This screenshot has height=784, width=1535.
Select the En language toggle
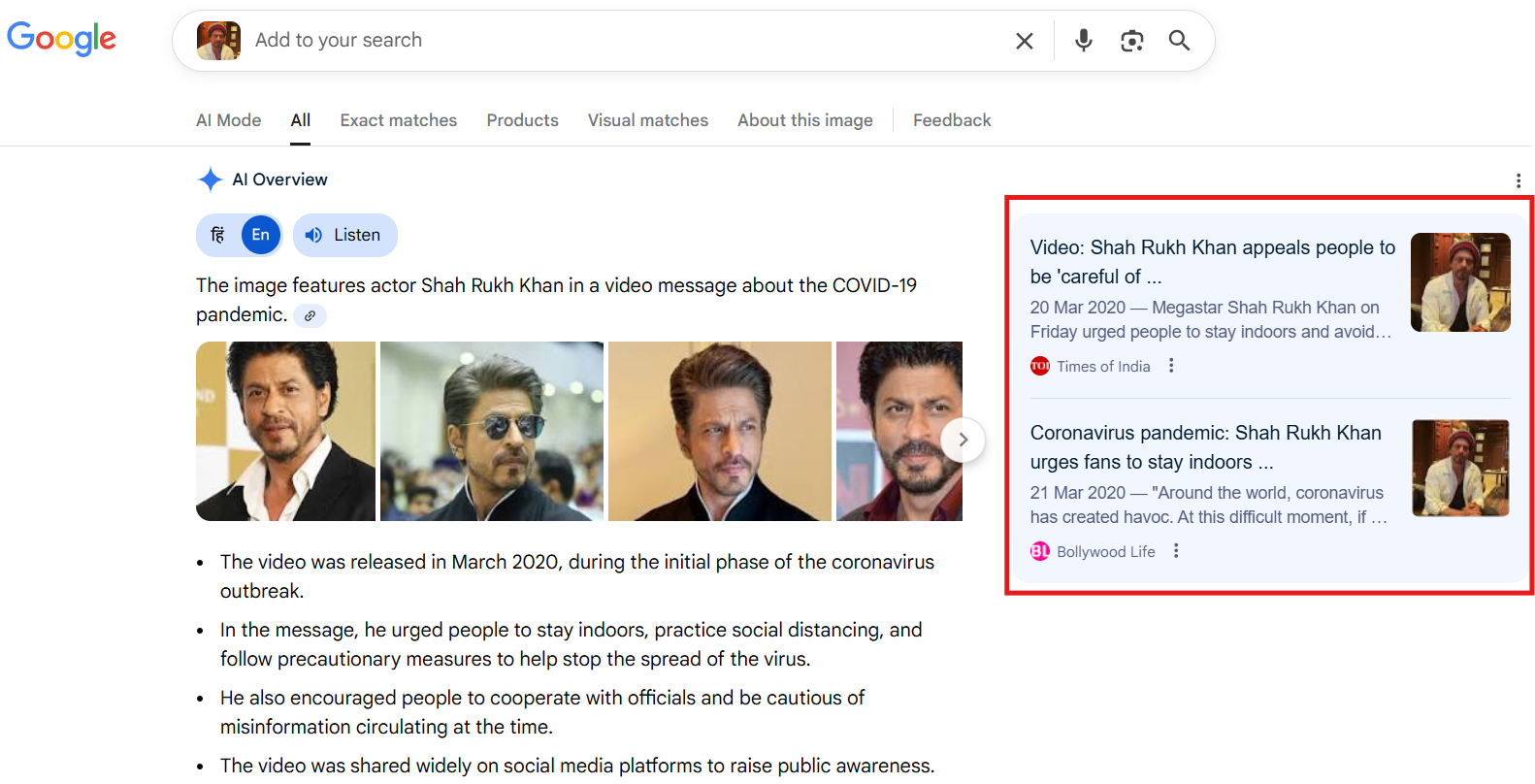(260, 235)
